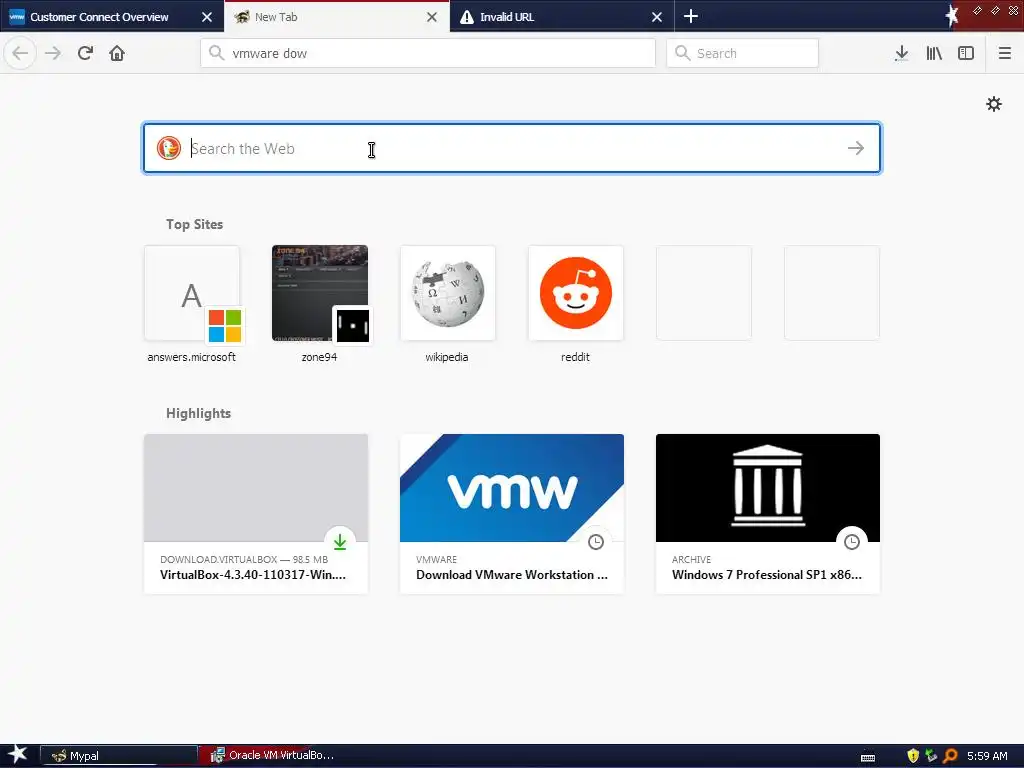The width and height of the screenshot is (1024, 768).
Task: Open the Download VMware Workstation highlight
Action: point(511,514)
